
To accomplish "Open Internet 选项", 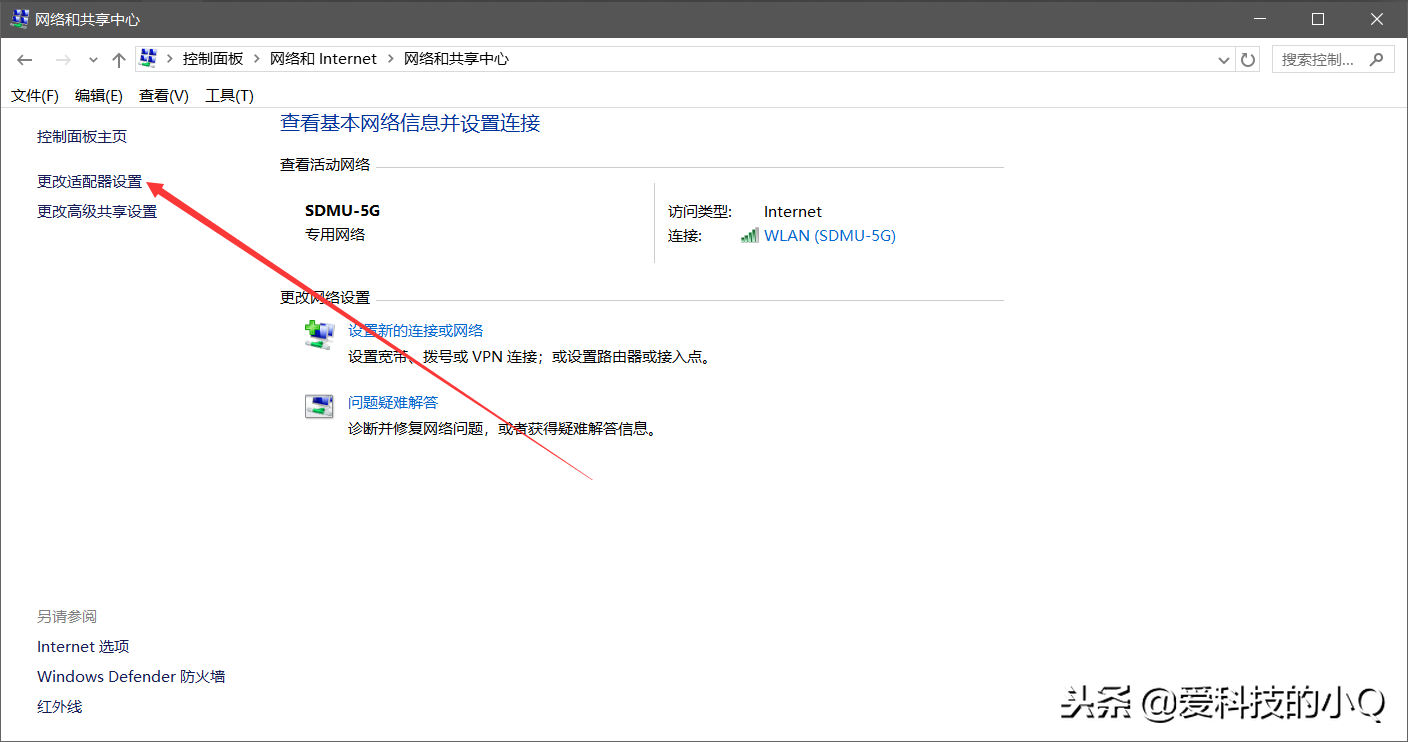I will [x=83, y=647].
